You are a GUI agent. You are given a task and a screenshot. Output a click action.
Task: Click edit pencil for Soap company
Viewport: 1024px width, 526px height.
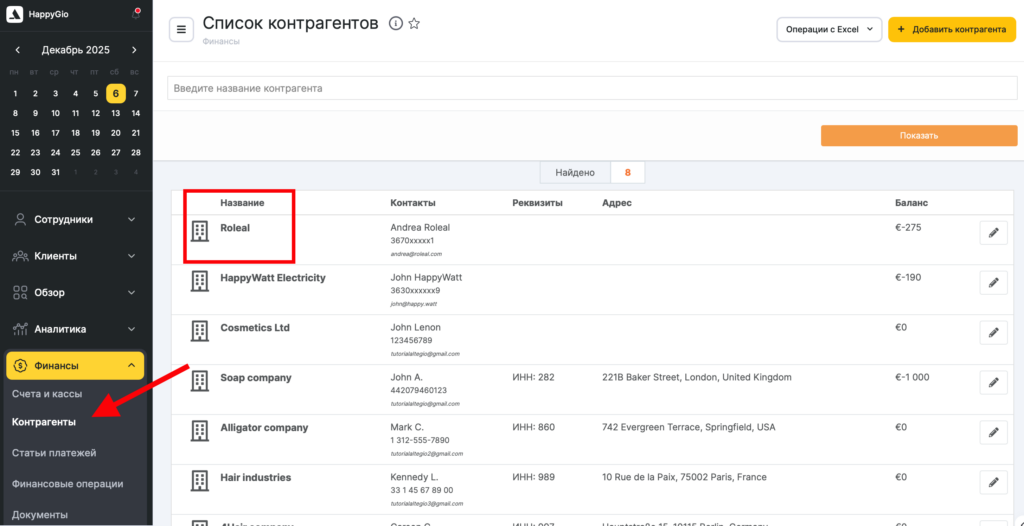[992, 382]
